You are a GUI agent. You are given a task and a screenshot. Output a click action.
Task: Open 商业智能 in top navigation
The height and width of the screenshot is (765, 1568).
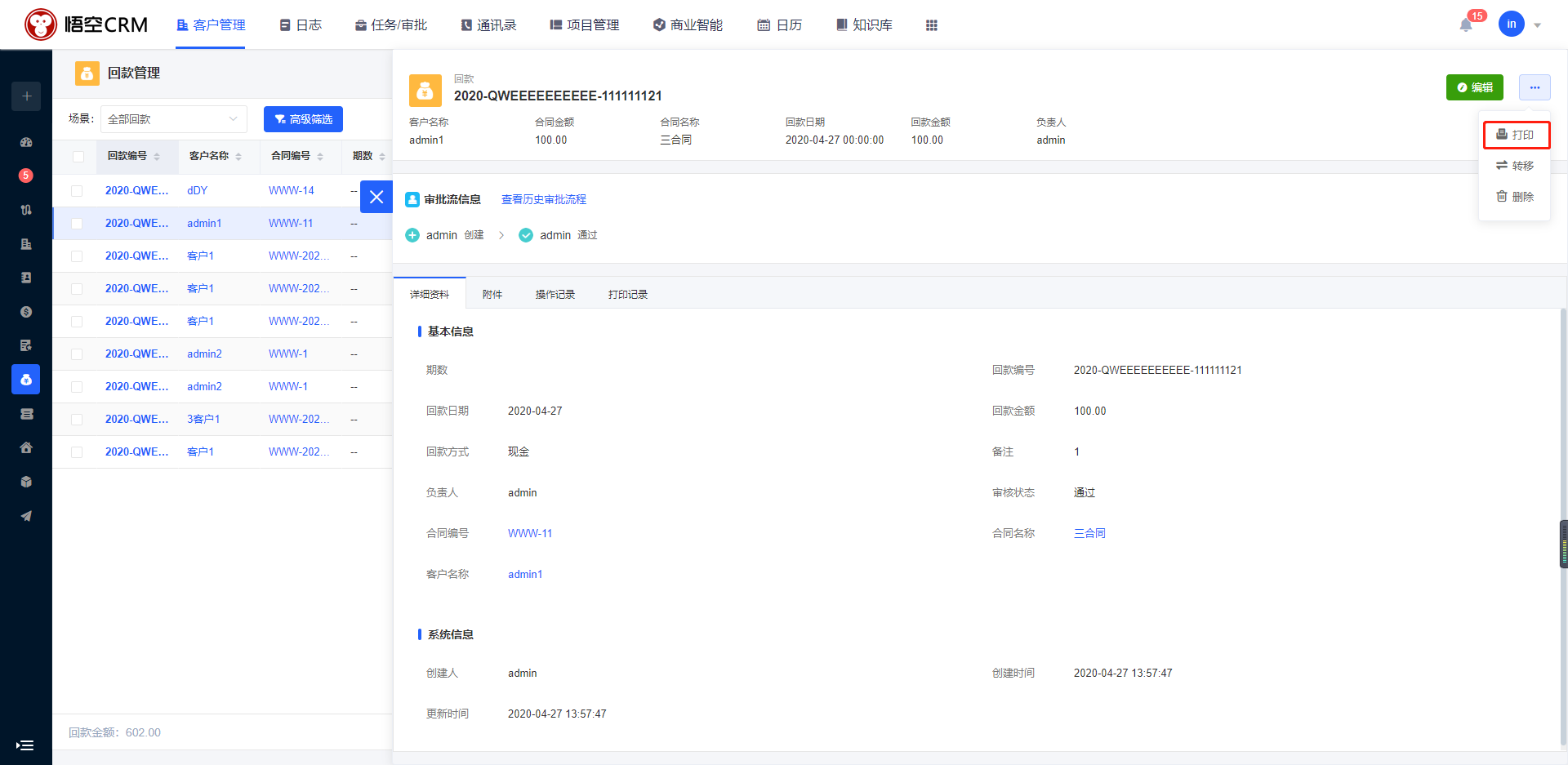click(688, 25)
